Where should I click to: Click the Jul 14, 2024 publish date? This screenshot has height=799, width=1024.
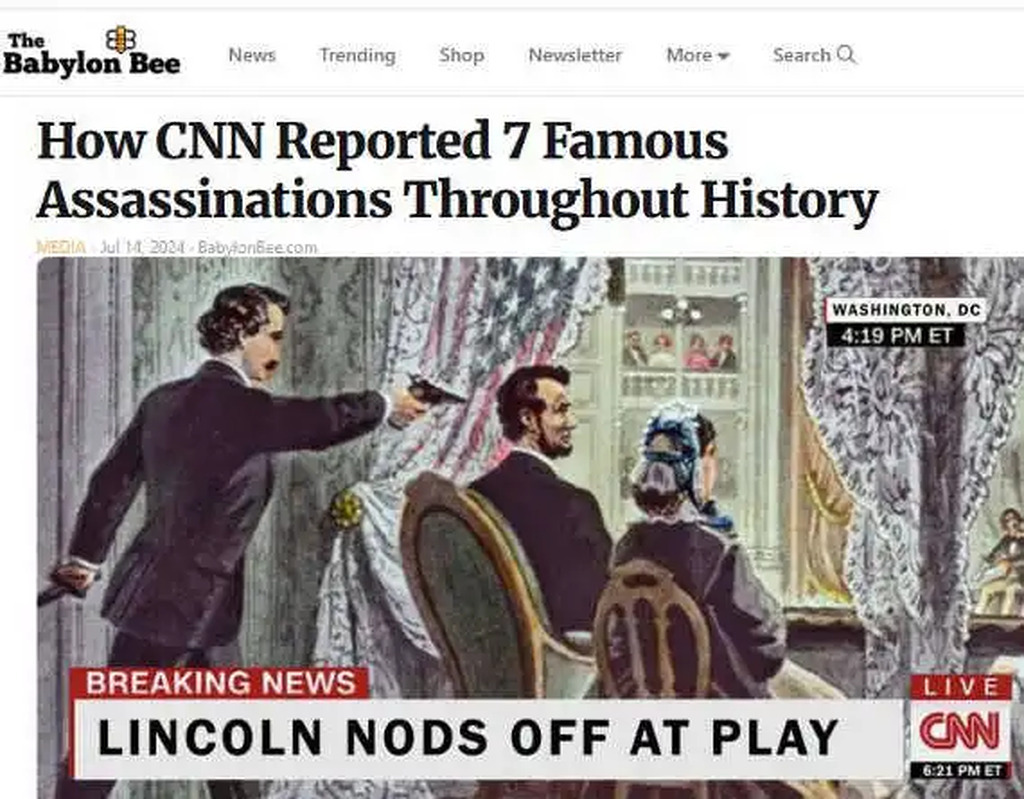point(142,248)
